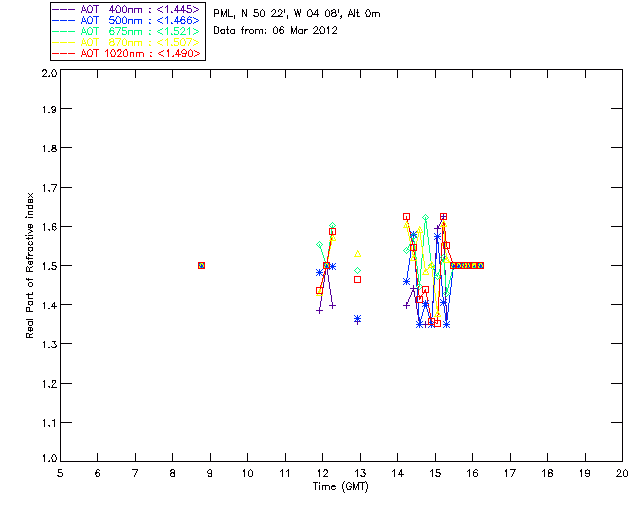This screenshot has width=640, height=512.
Task: Click the x-axis tick label 13
Action: coord(360,474)
